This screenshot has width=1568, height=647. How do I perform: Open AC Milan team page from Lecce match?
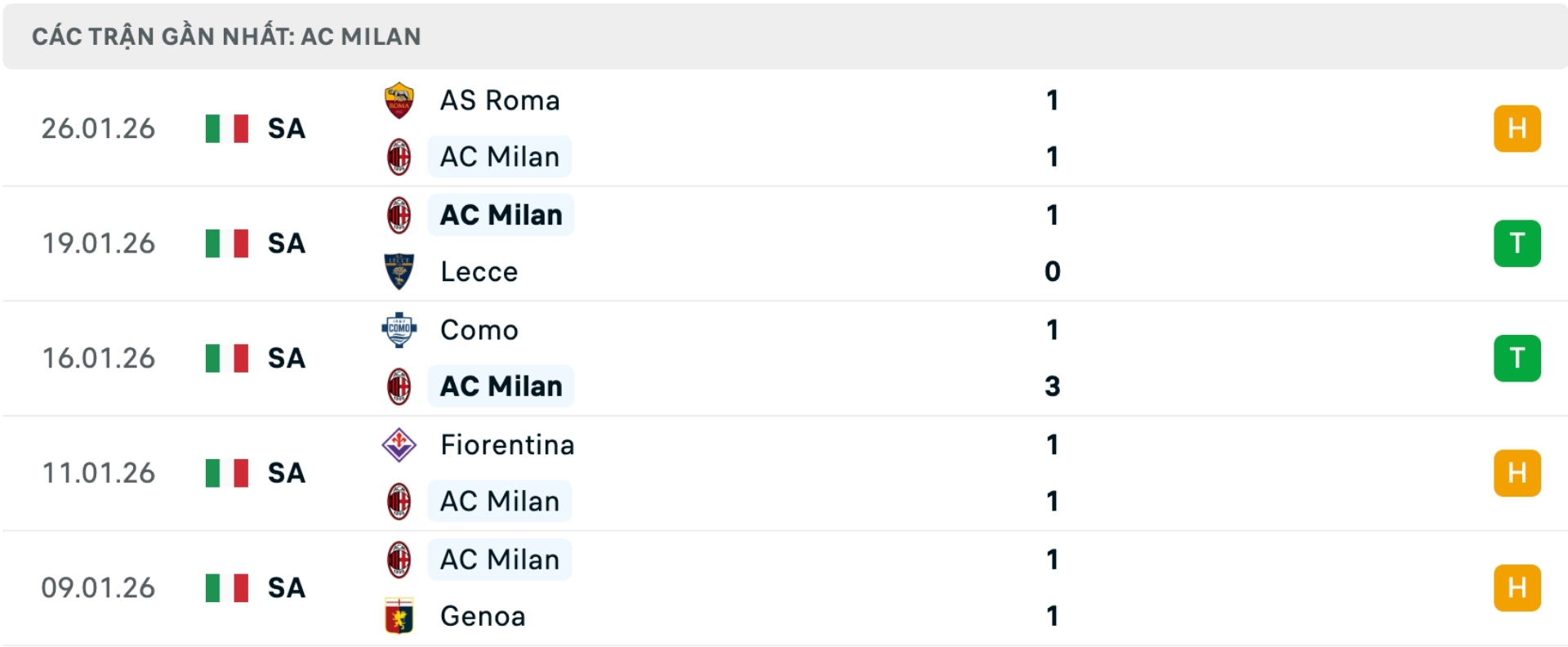click(501, 215)
